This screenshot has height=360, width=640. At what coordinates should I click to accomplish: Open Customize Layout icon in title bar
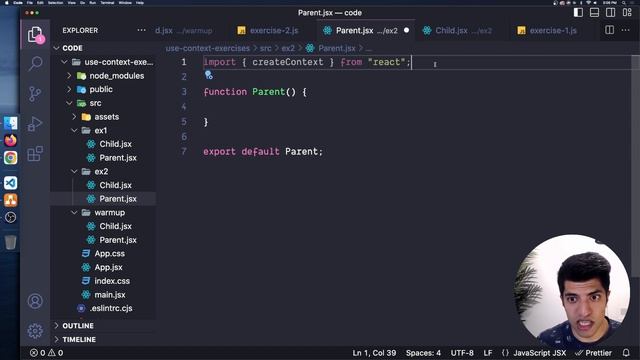point(627,13)
